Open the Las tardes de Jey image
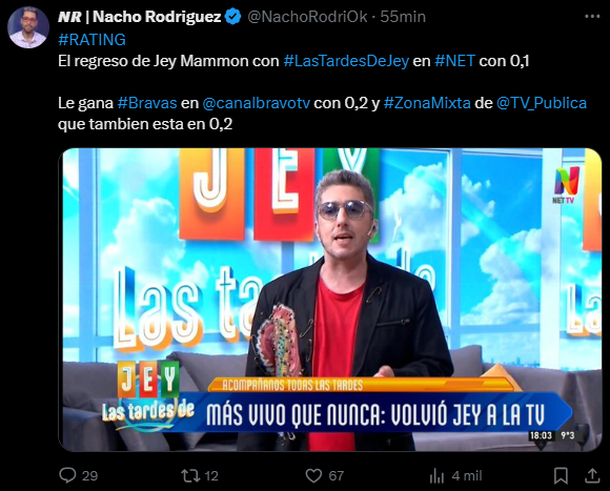 [x=330, y=300]
